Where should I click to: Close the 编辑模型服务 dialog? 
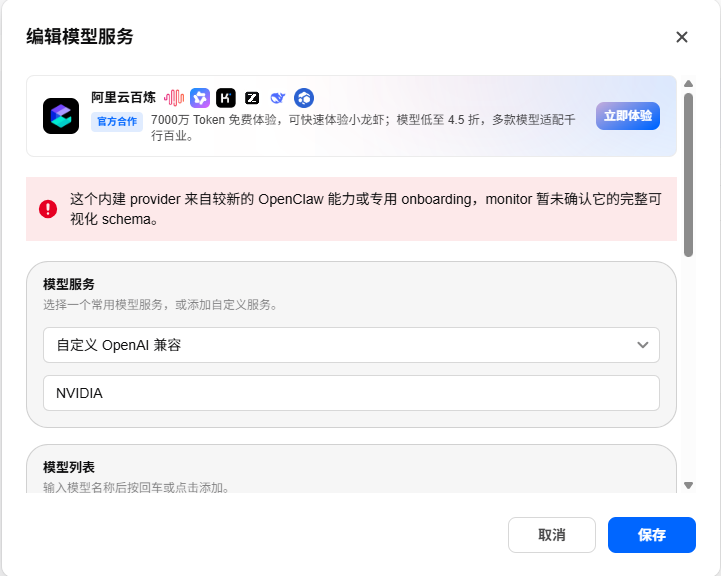pyautogui.click(x=681, y=37)
